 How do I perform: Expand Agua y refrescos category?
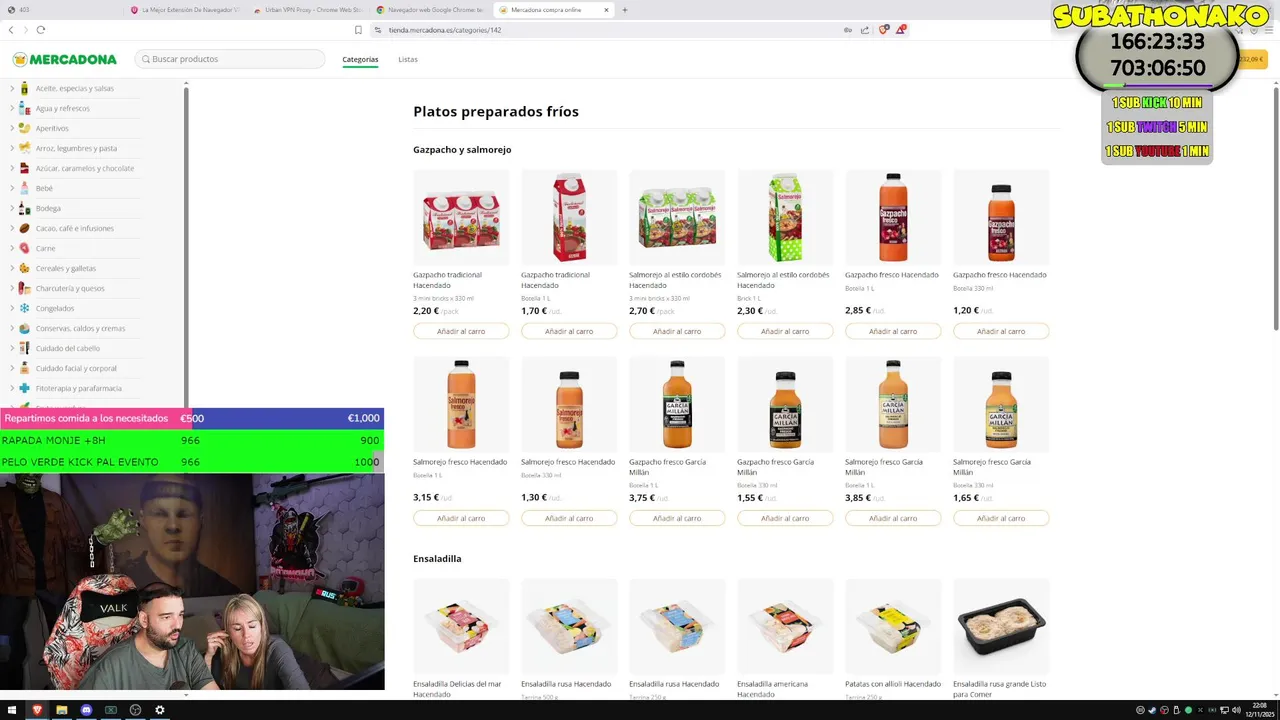[x=12, y=108]
